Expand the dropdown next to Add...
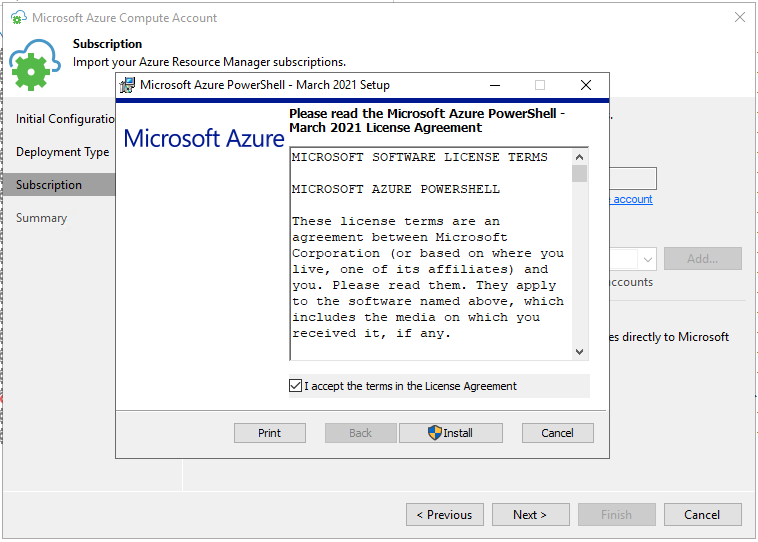This screenshot has height=542, width=758. click(647, 260)
